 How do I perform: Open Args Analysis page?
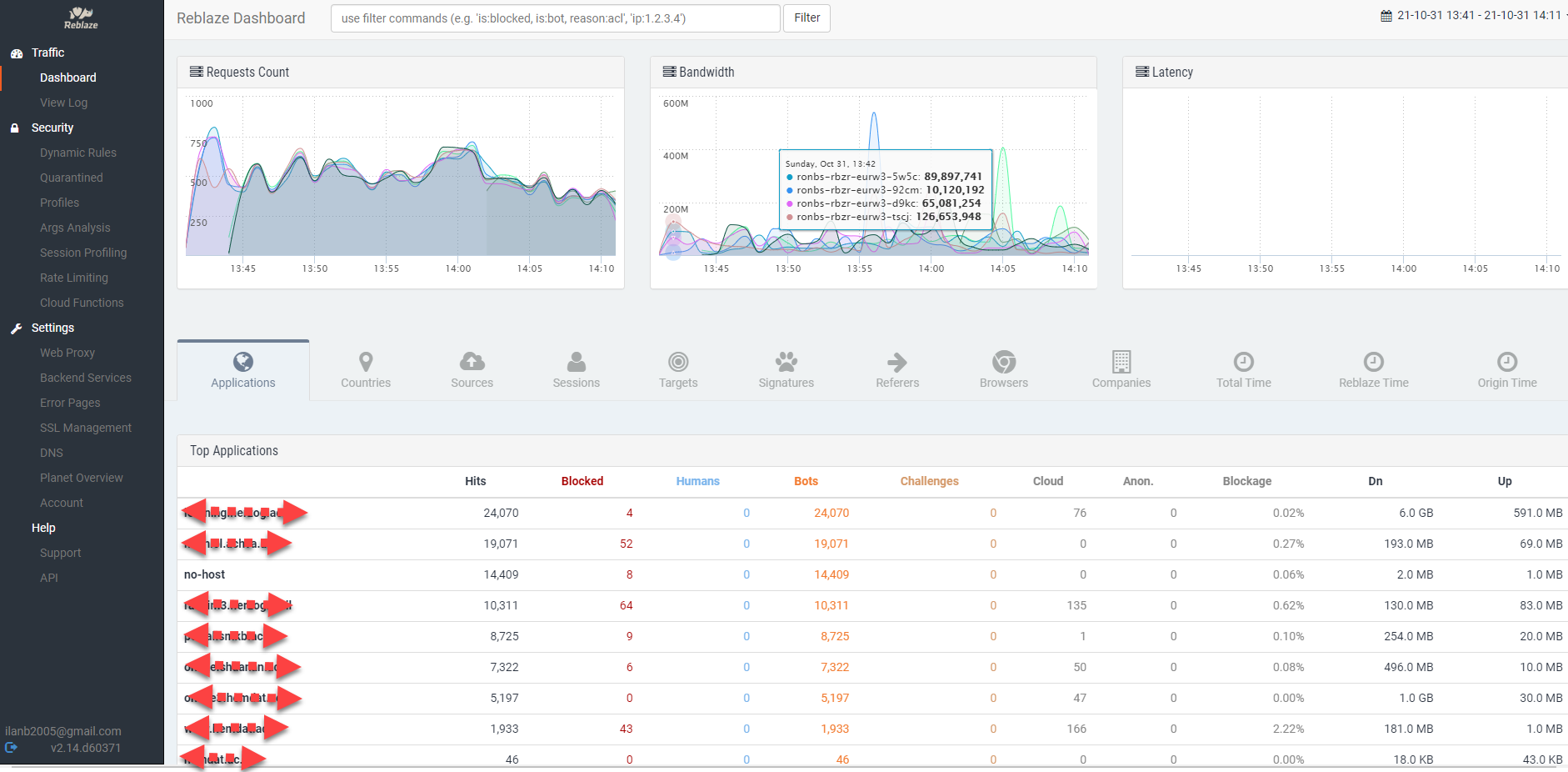75,228
